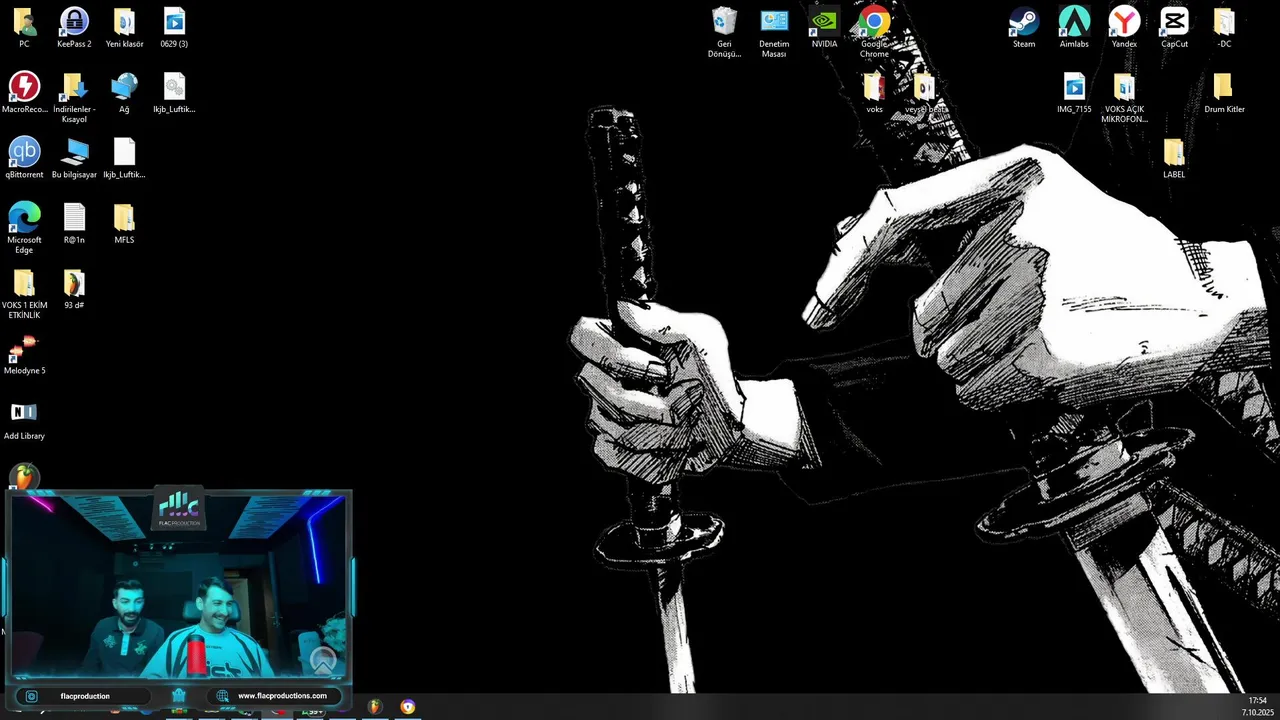Launch Melodyne 5 from the desktop

point(24,354)
